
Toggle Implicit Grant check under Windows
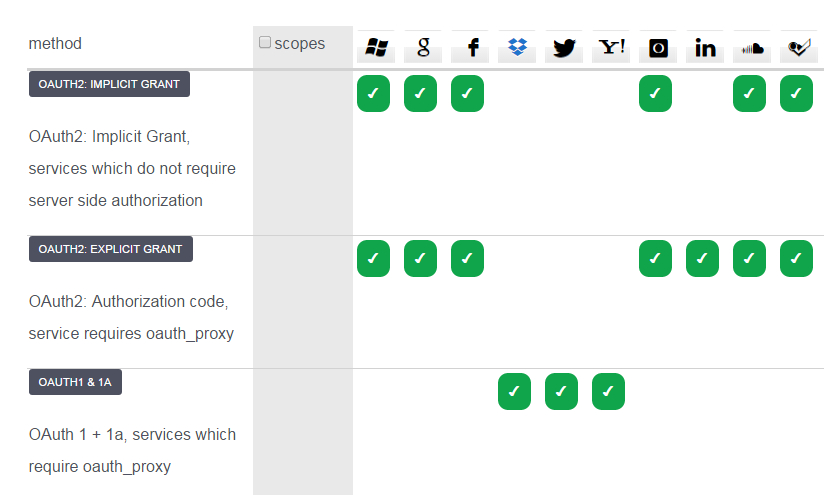[x=373, y=94]
